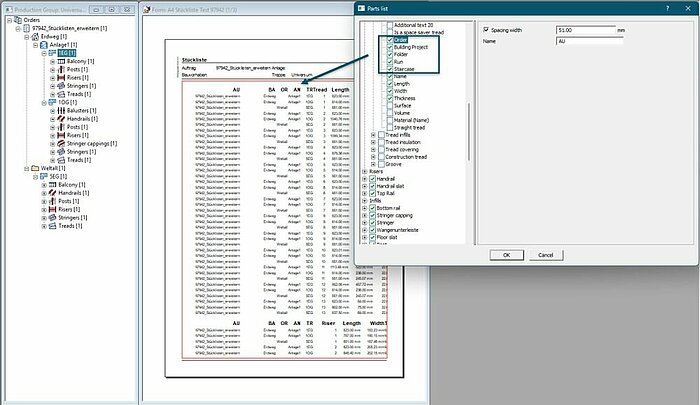This screenshot has height=405, width=700.
Task: Toggle the Staircase checkbox
Action: coord(390,69)
